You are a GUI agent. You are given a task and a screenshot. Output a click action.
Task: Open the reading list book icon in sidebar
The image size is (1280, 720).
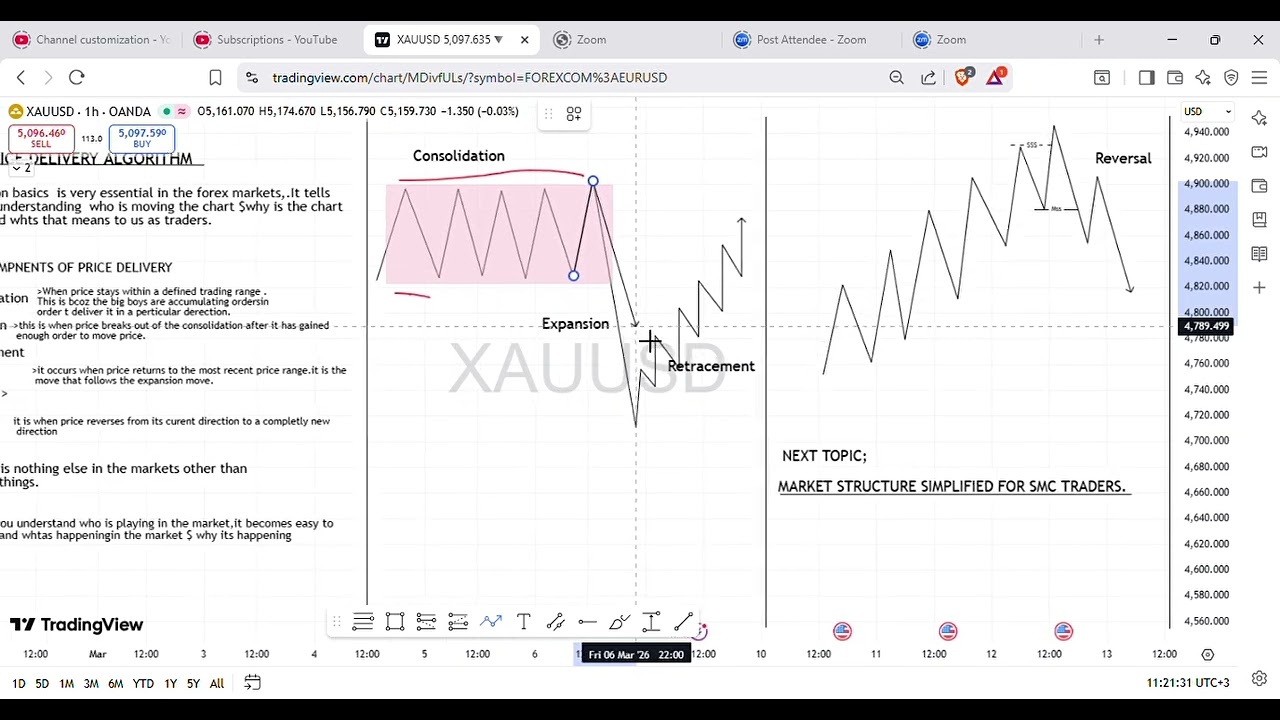1259,254
